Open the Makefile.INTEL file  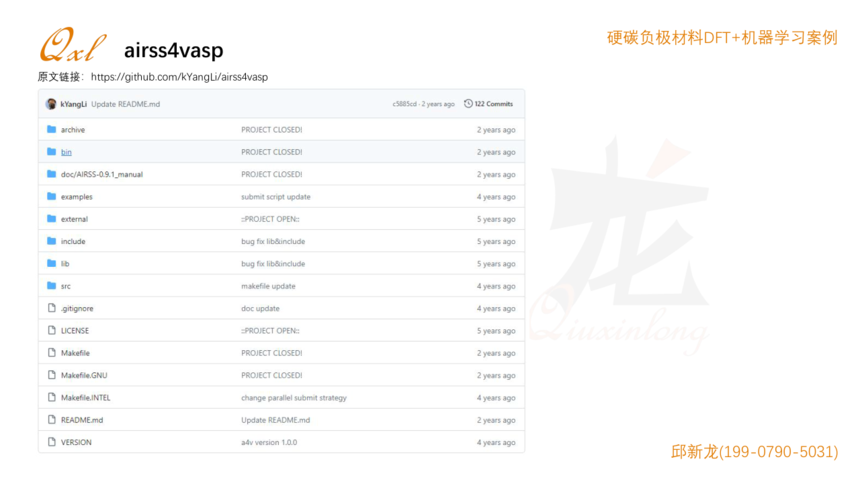[85, 398]
